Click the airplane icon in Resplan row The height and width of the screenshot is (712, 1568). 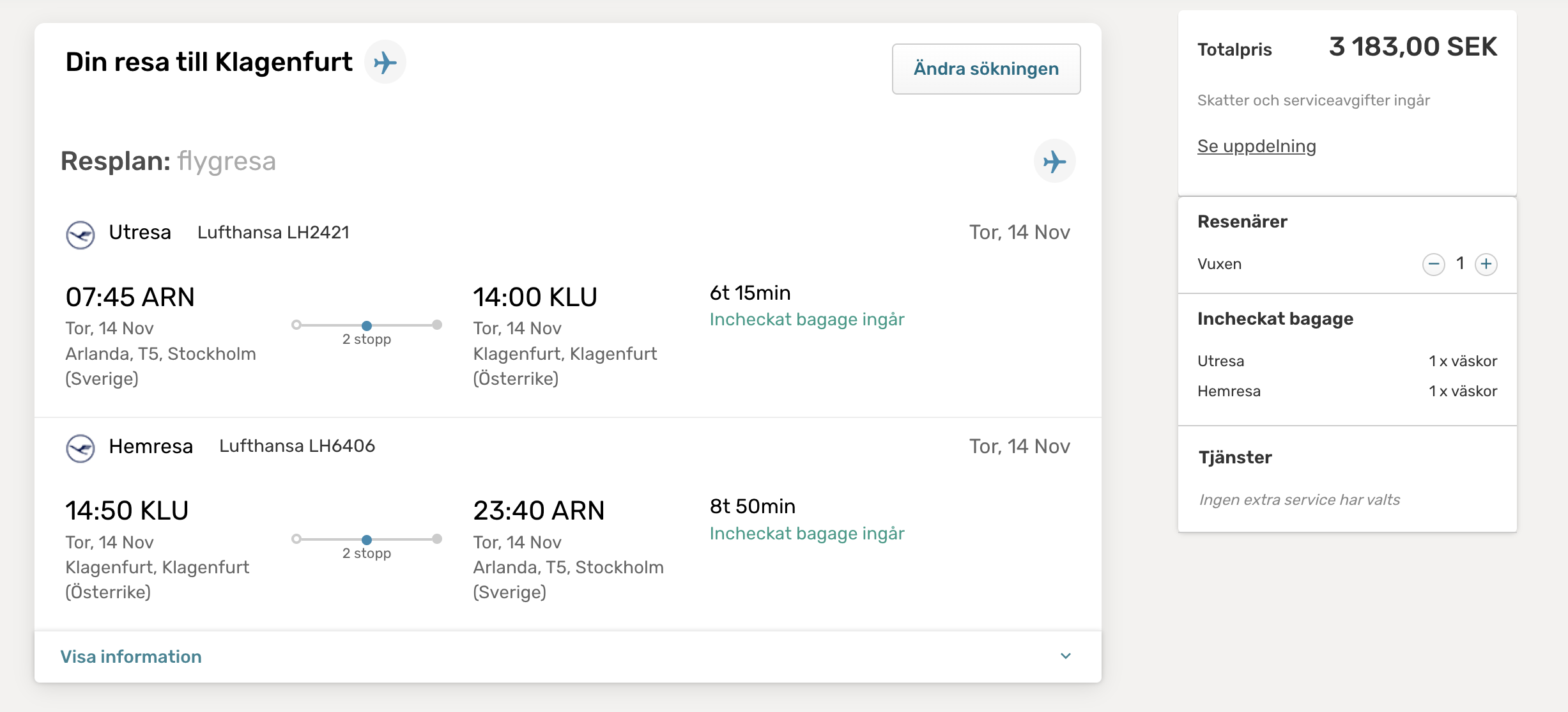(1054, 161)
